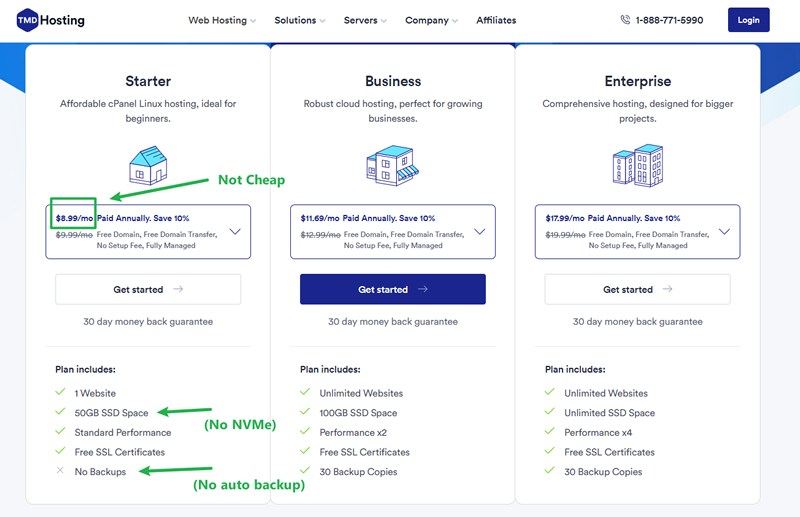Open the Enterprise $17.99/mo billing dropdown
Screen dimensions: 800x517
tap(637, 232)
